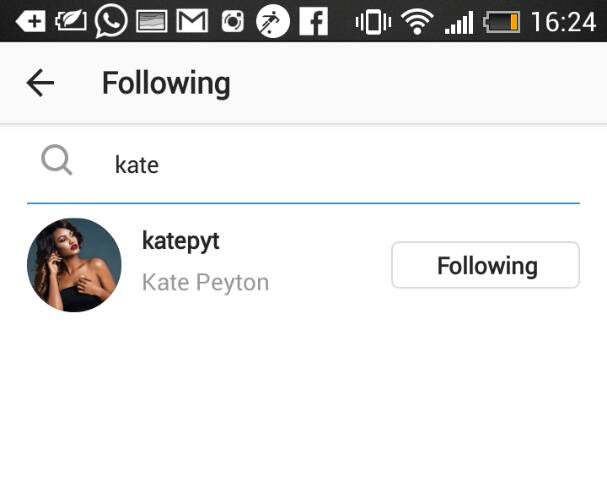The height and width of the screenshot is (486, 607).
Task: Tap the Instagram camera notification icon
Action: pos(232,21)
